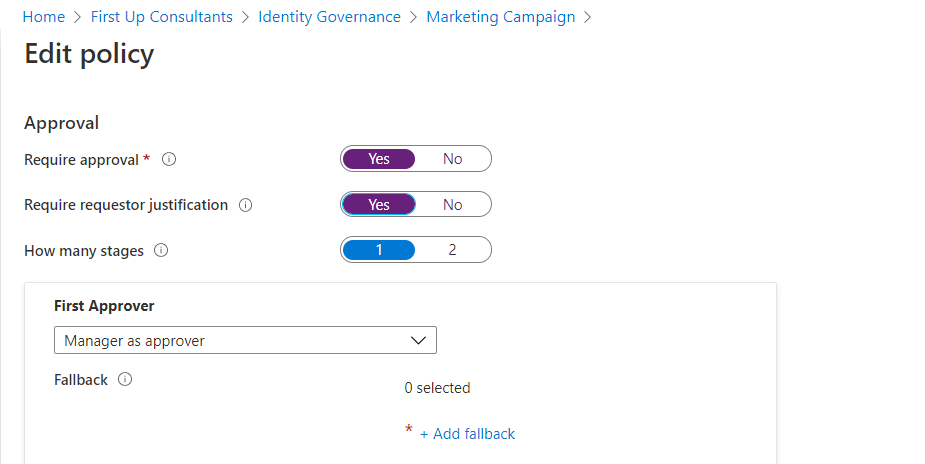Image resolution: width=925 pixels, height=464 pixels.
Task: Click Add fallback link
Action: point(467,434)
